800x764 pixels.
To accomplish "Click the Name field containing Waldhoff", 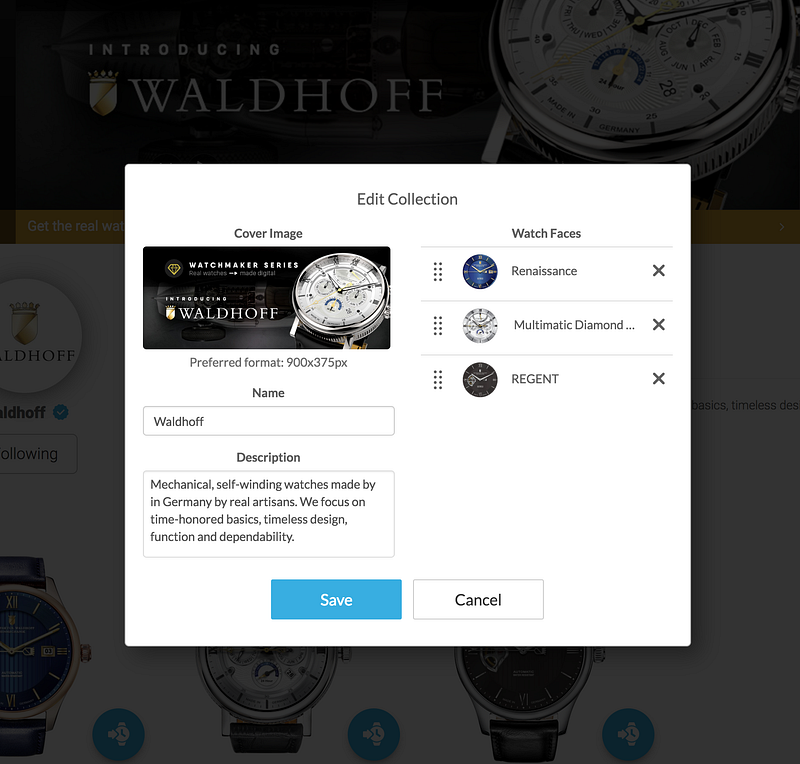I will point(269,421).
